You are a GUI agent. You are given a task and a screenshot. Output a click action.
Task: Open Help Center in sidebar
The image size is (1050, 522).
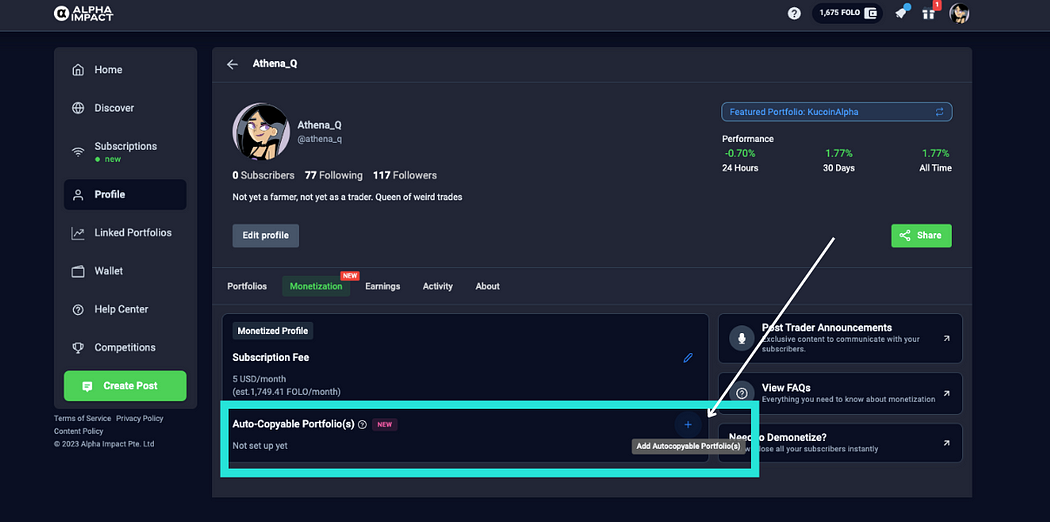[125, 309]
